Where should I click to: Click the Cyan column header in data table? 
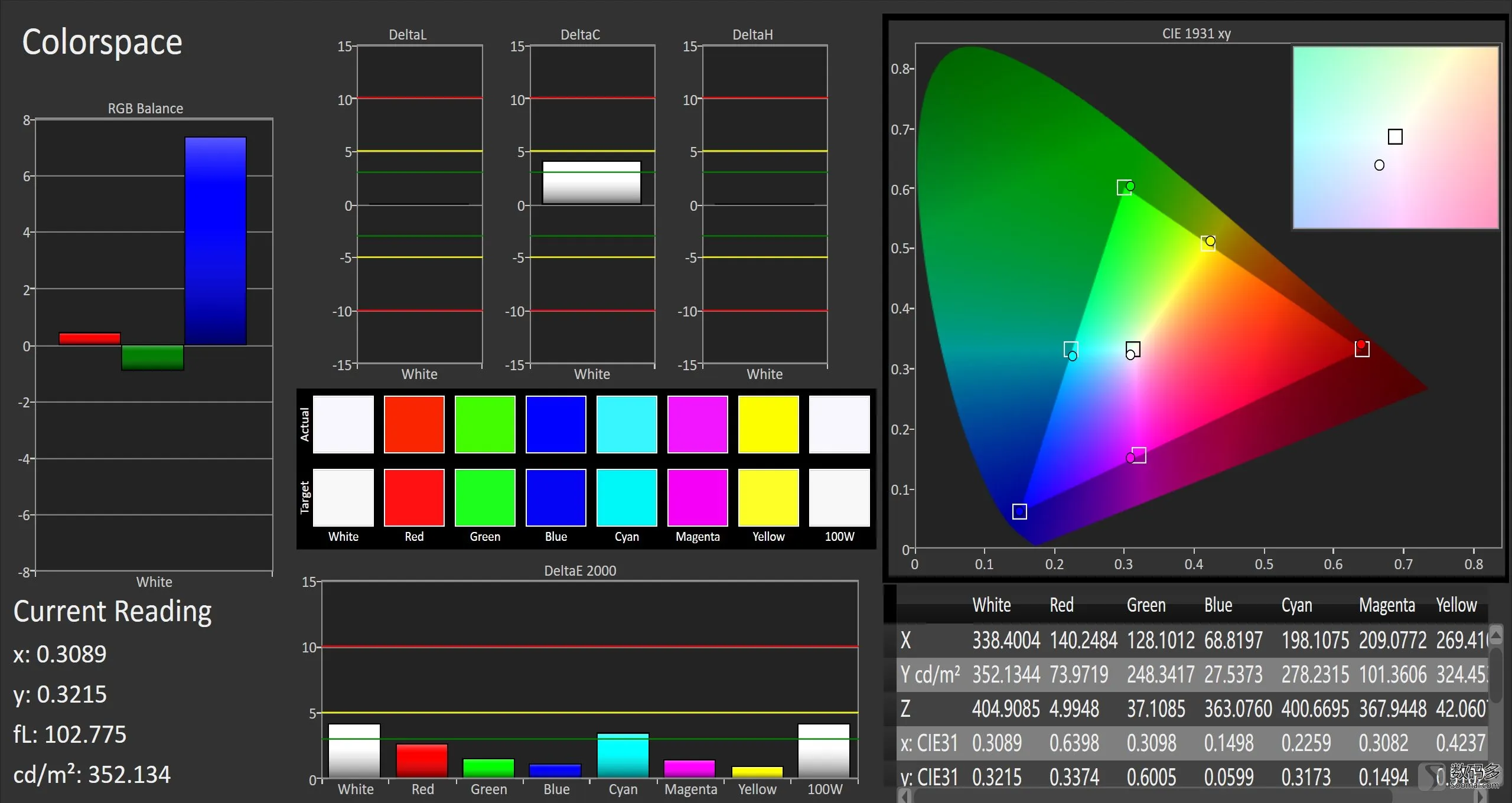point(1296,605)
